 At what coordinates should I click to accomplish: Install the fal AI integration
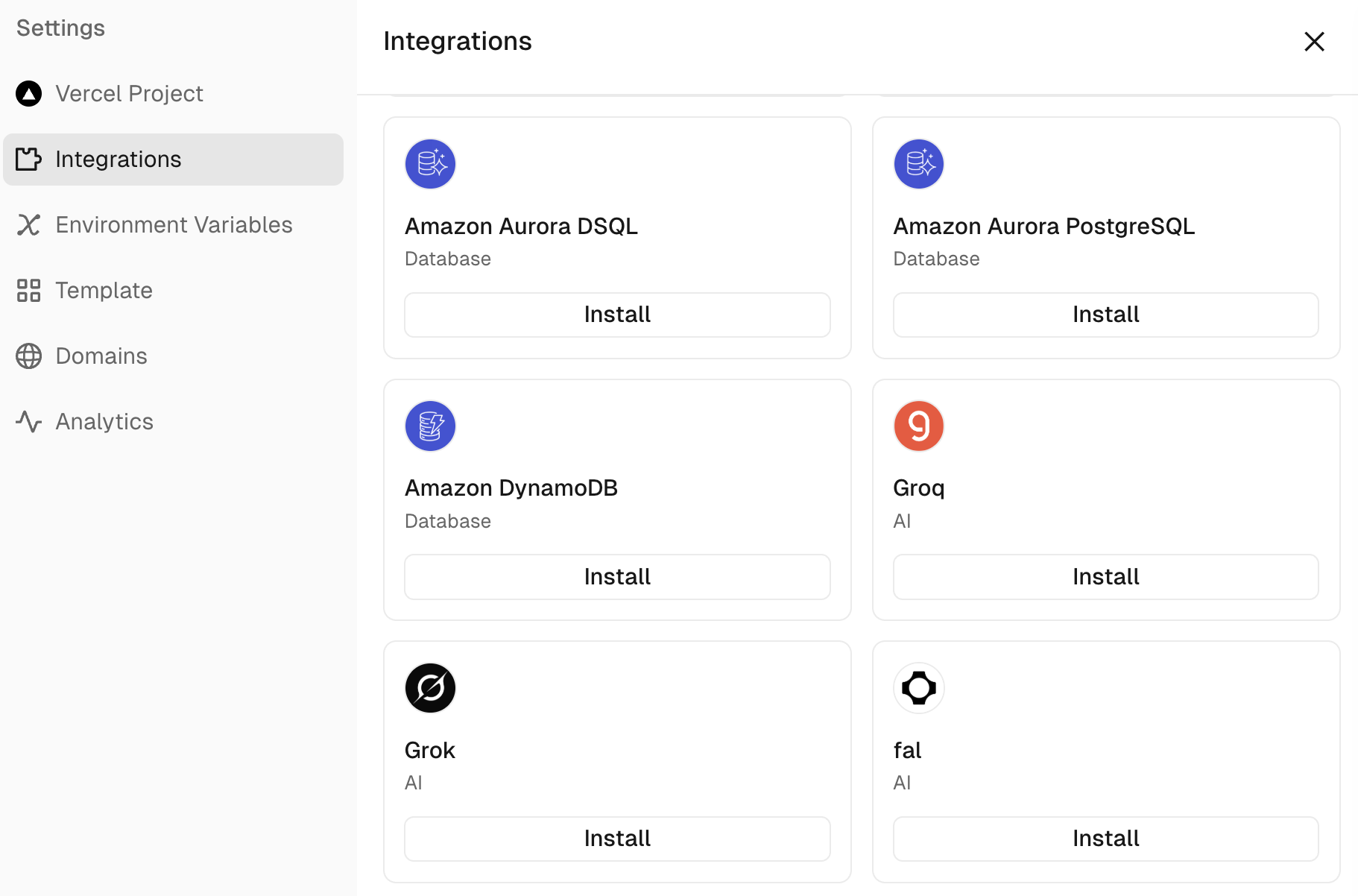pyautogui.click(x=1106, y=839)
